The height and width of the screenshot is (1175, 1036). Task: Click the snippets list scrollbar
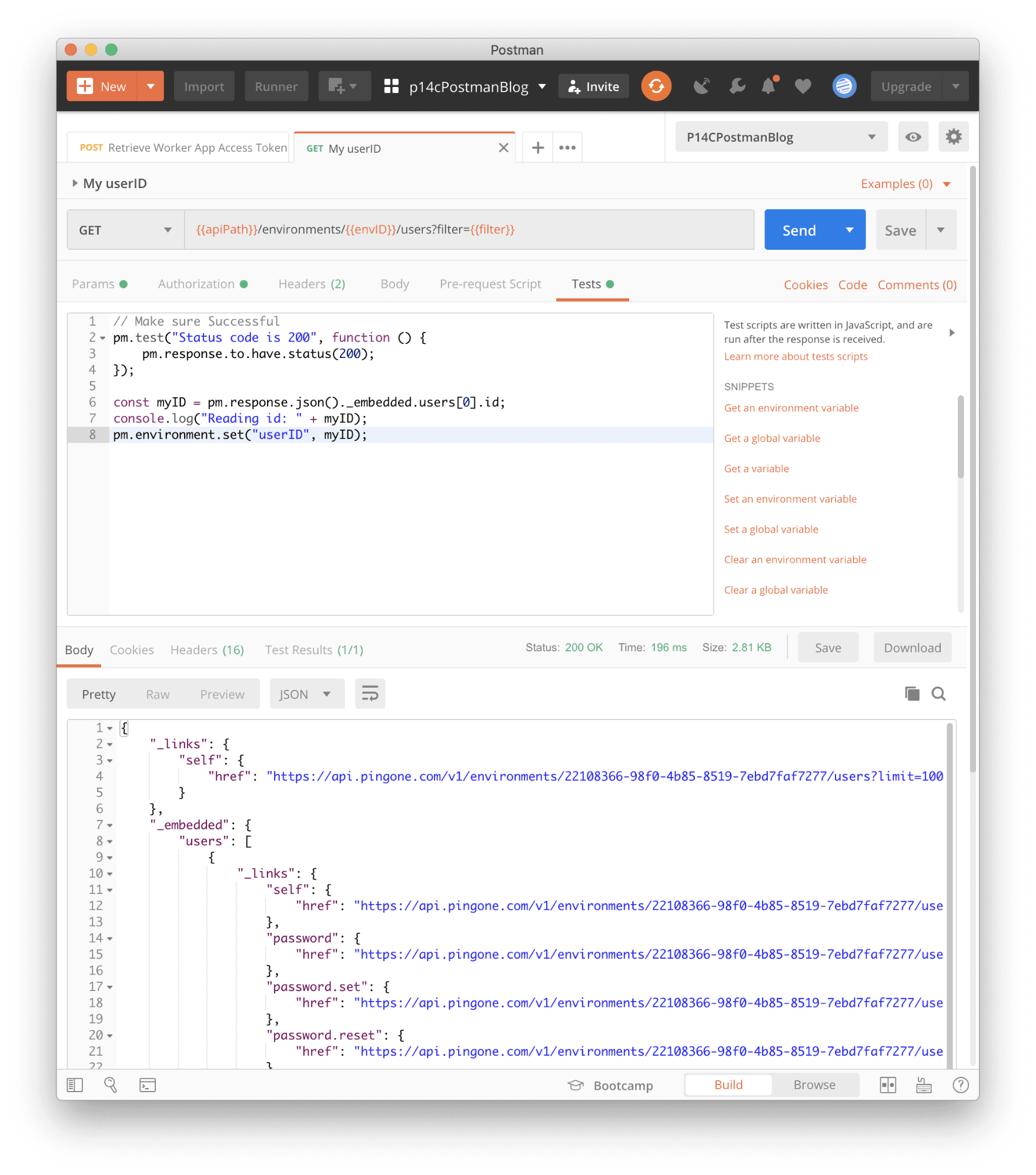960,437
